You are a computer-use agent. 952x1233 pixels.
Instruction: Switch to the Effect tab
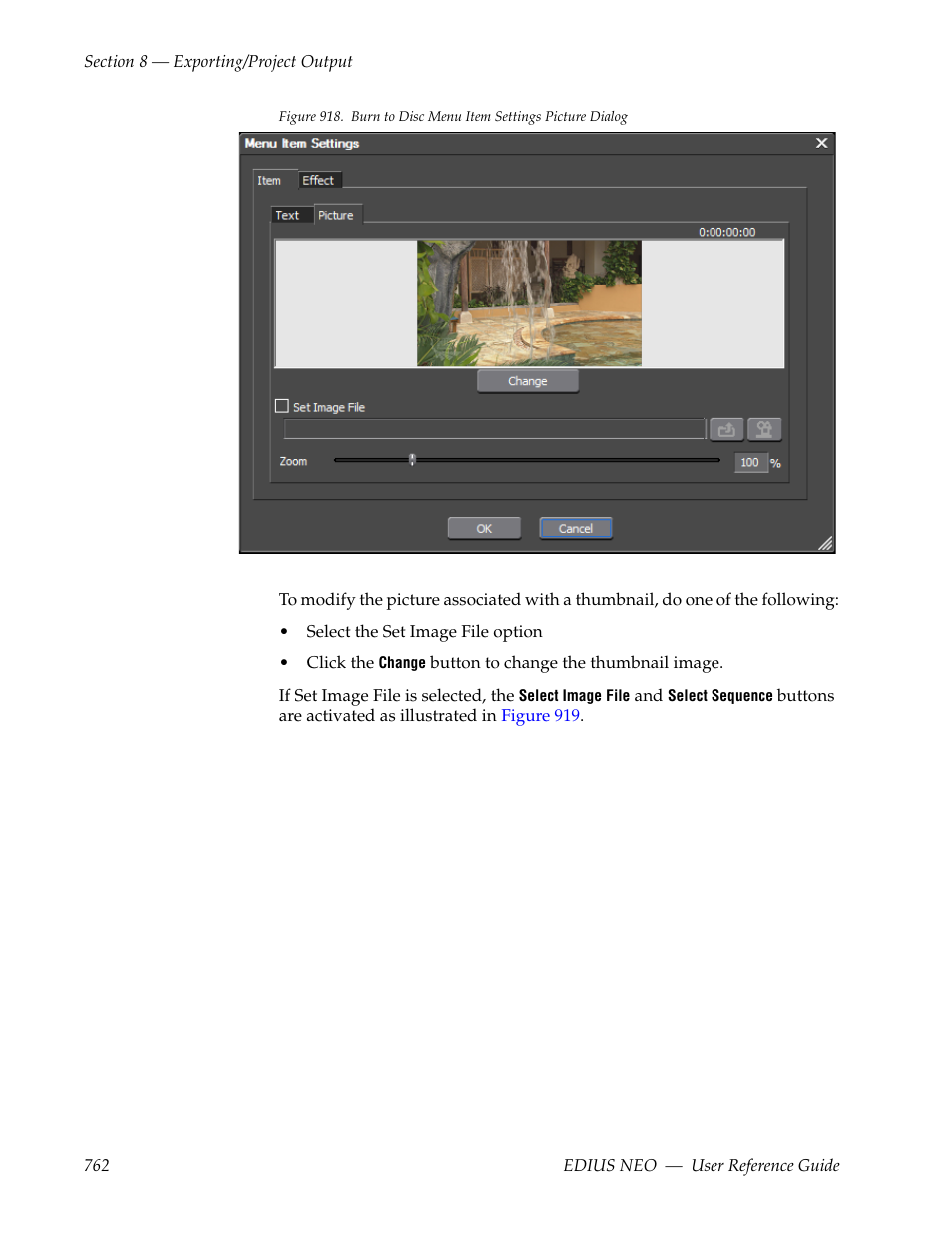318,180
